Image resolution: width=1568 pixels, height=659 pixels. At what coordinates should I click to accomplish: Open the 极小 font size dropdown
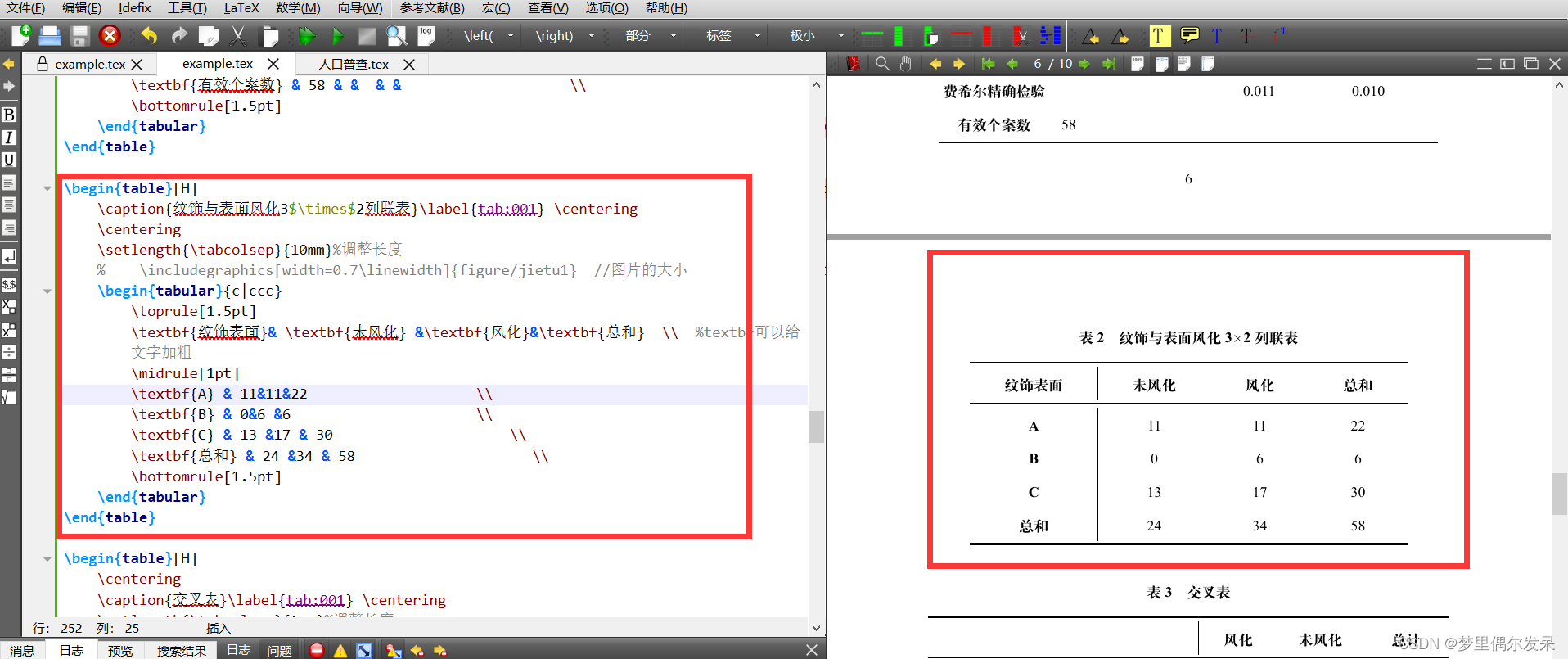click(x=840, y=35)
